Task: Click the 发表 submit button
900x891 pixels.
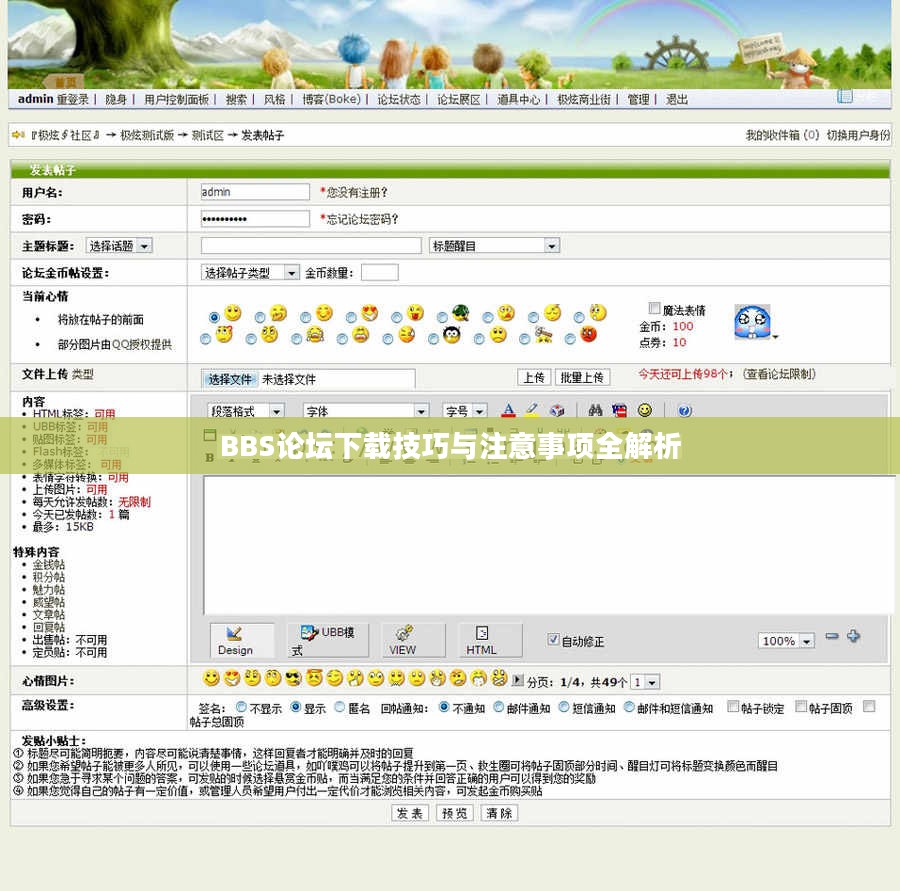Action: (410, 813)
